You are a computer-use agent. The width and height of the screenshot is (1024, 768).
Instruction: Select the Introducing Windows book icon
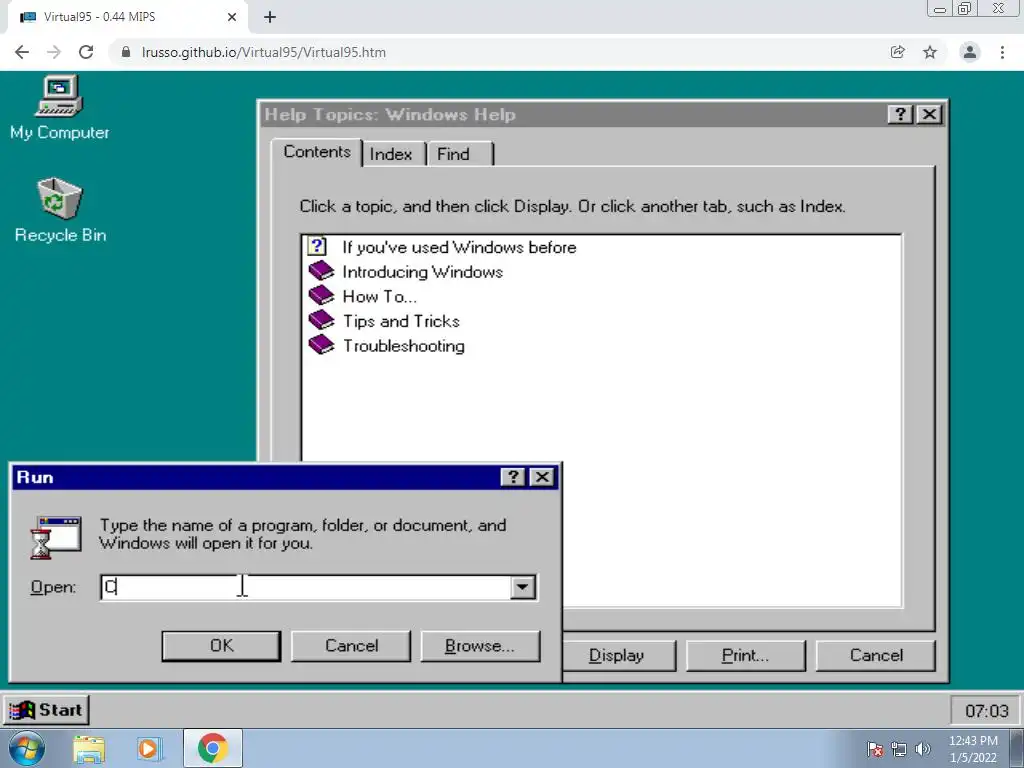[321, 271]
